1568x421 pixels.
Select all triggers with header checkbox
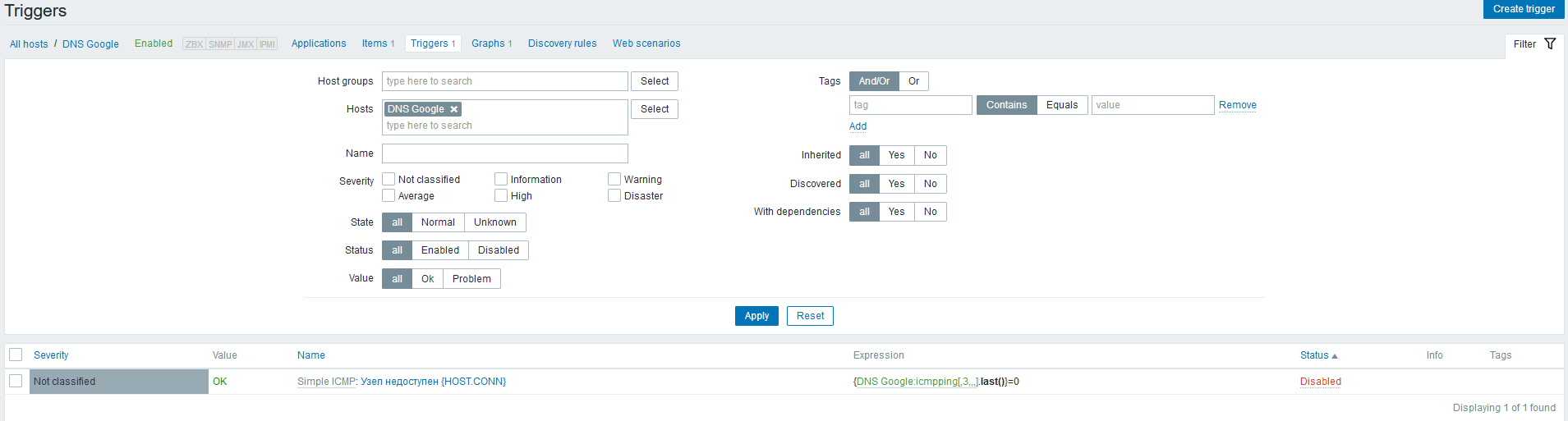16,355
